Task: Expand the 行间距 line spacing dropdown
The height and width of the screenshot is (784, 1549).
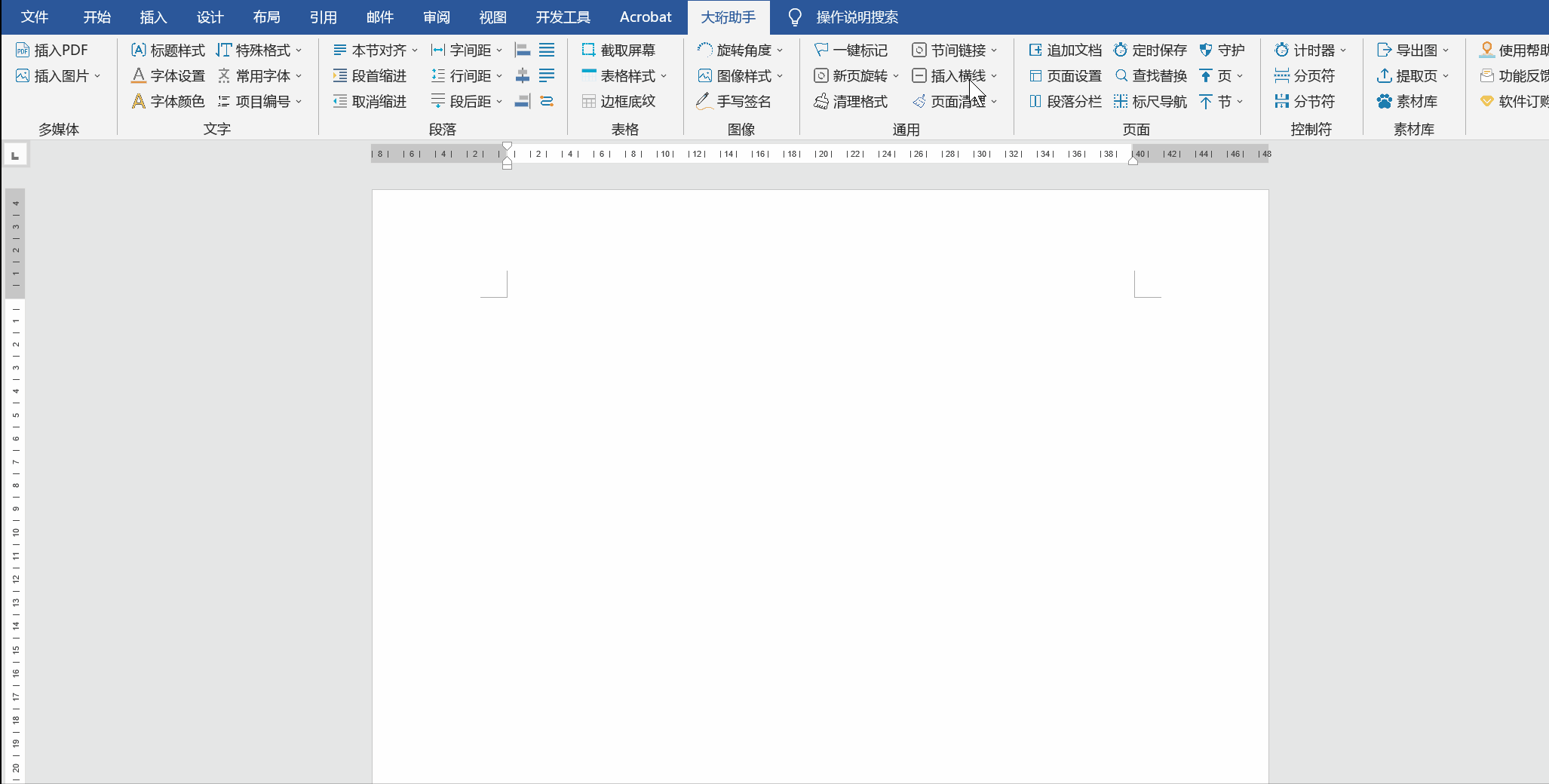Action: point(499,76)
